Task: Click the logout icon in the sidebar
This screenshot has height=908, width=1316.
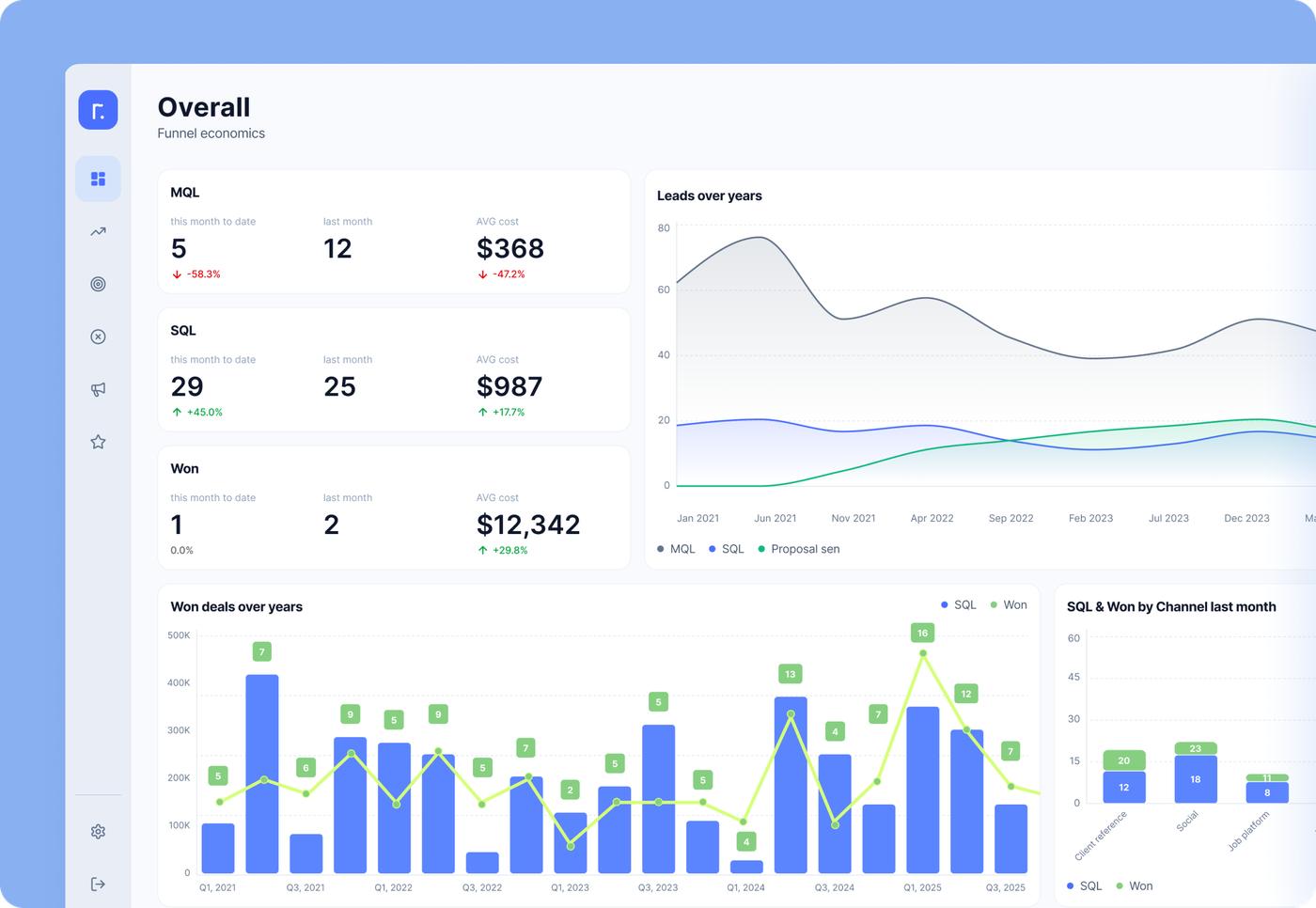Action: click(x=98, y=885)
